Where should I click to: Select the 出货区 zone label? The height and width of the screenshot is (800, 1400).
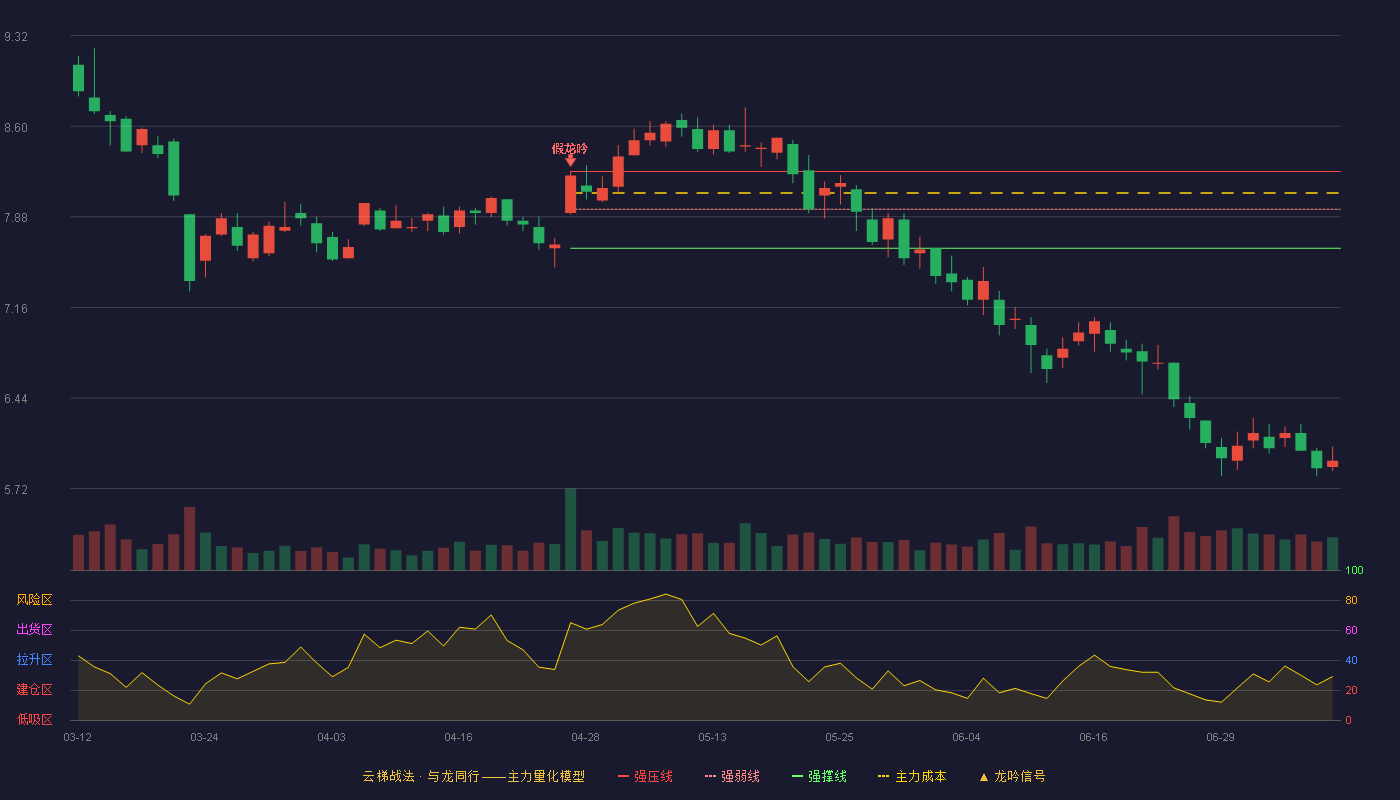tap(34, 630)
